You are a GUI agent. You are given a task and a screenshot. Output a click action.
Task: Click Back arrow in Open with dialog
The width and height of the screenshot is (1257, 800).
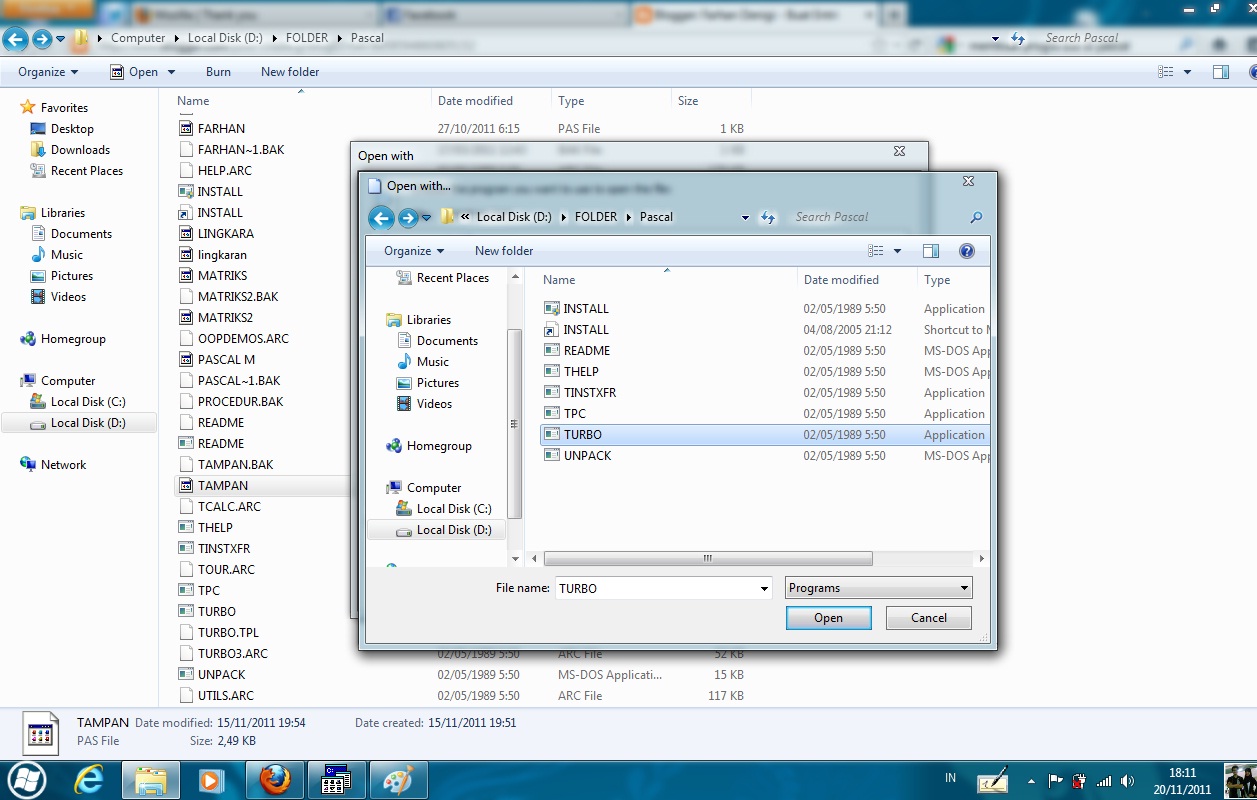click(x=381, y=218)
